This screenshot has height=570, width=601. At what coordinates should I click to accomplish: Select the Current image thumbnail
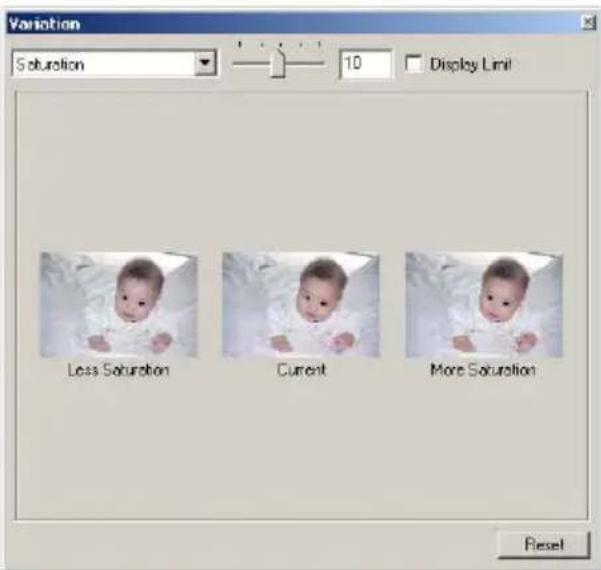(x=301, y=305)
